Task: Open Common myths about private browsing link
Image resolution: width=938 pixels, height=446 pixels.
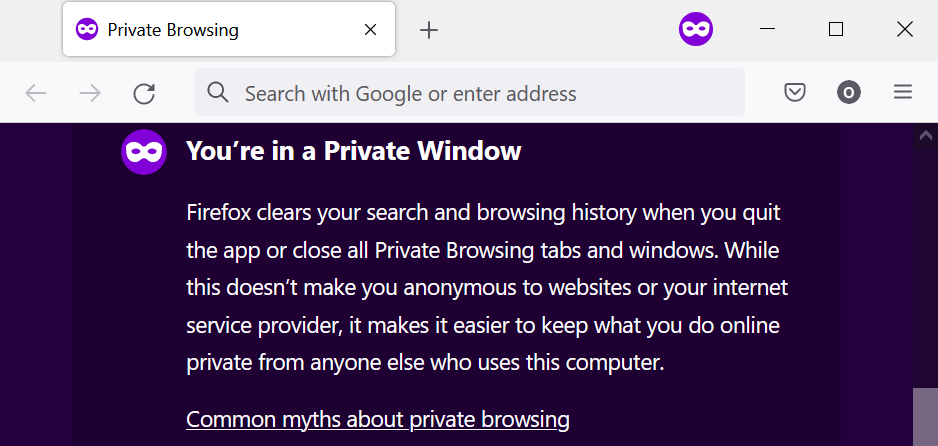Action: [x=377, y=420]
